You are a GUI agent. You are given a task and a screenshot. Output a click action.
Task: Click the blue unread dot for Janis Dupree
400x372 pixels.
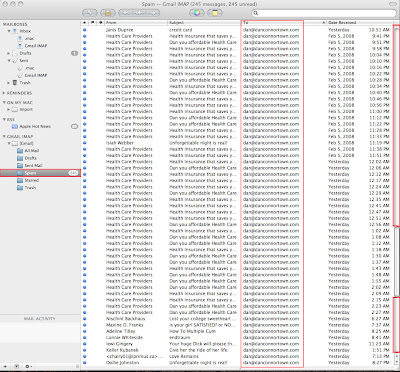(85, 30)
